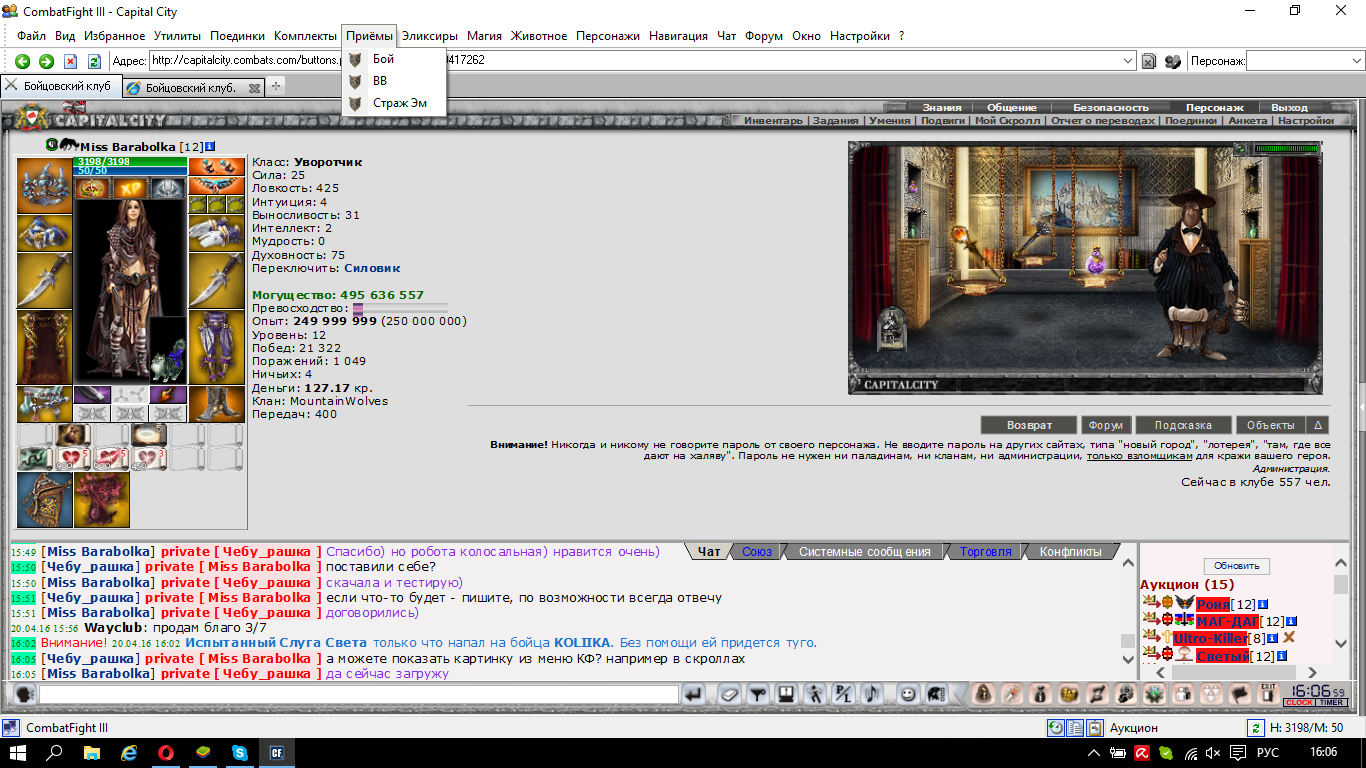The image size is (1366, 768).
Task: Toggle the chat filter funnel icon
Action: pos(758,694)
